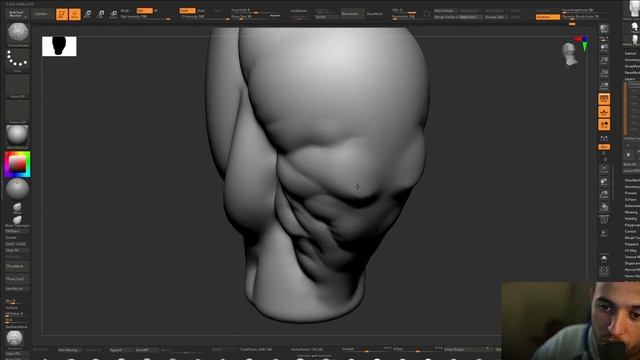The height and width of the screenshot is (360, 640).
Task: Expand the ArrayMesh section
Action: tap(631, 66)
